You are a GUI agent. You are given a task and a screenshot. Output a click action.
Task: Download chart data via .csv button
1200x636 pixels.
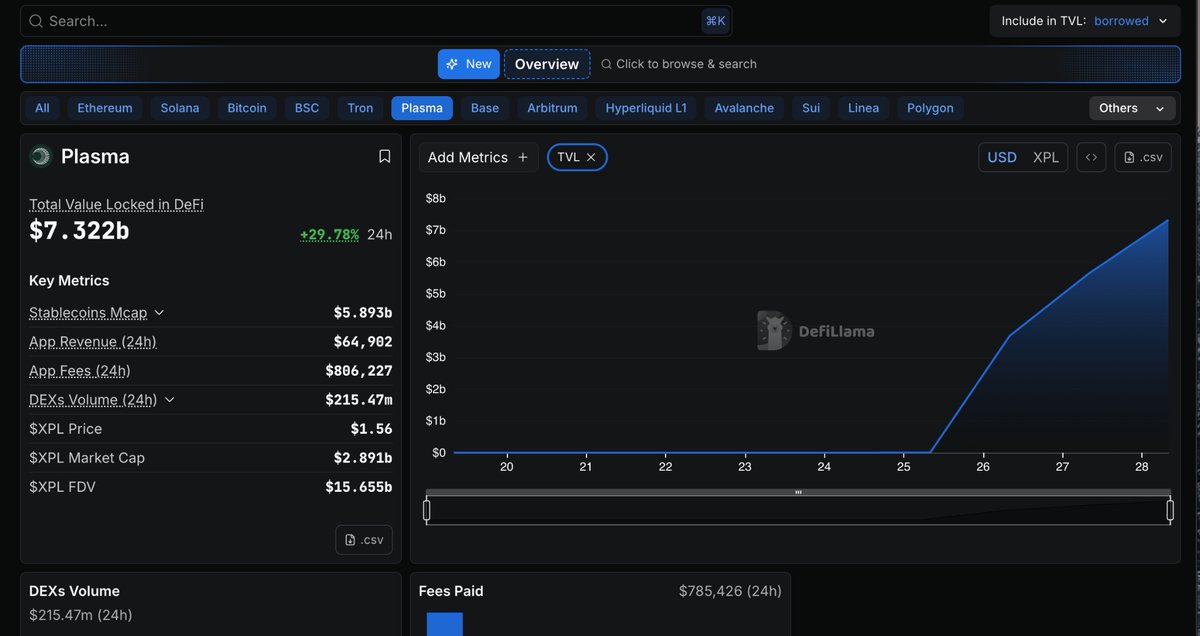1143,157
